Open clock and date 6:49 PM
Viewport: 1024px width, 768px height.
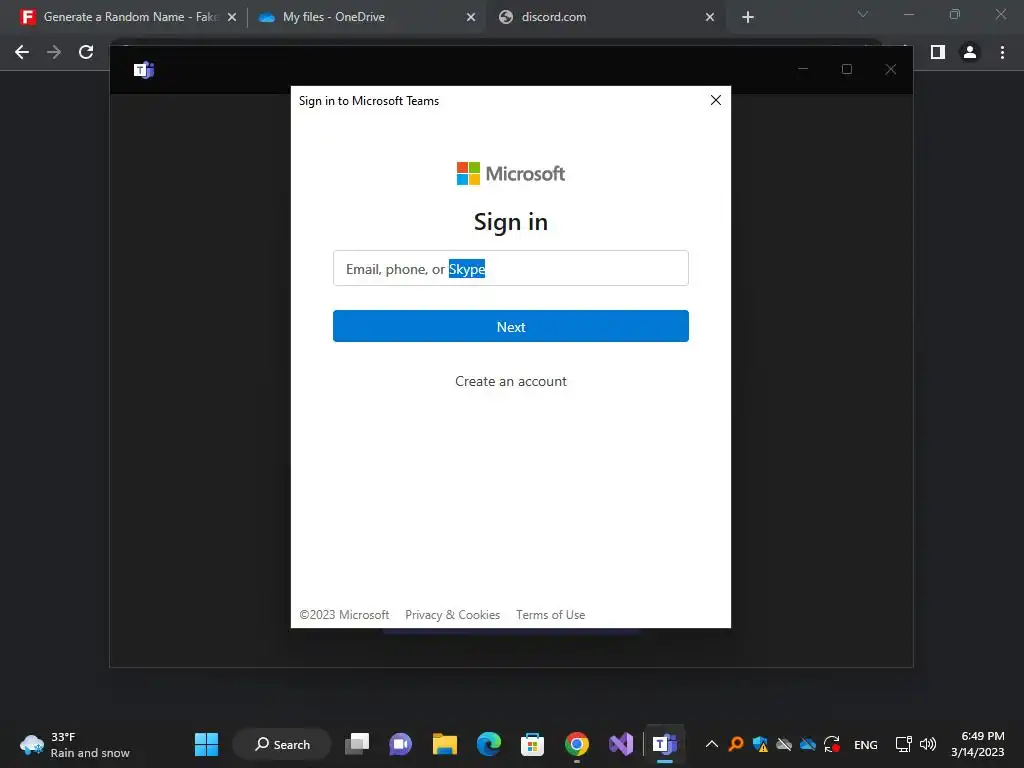coord(978,744)
